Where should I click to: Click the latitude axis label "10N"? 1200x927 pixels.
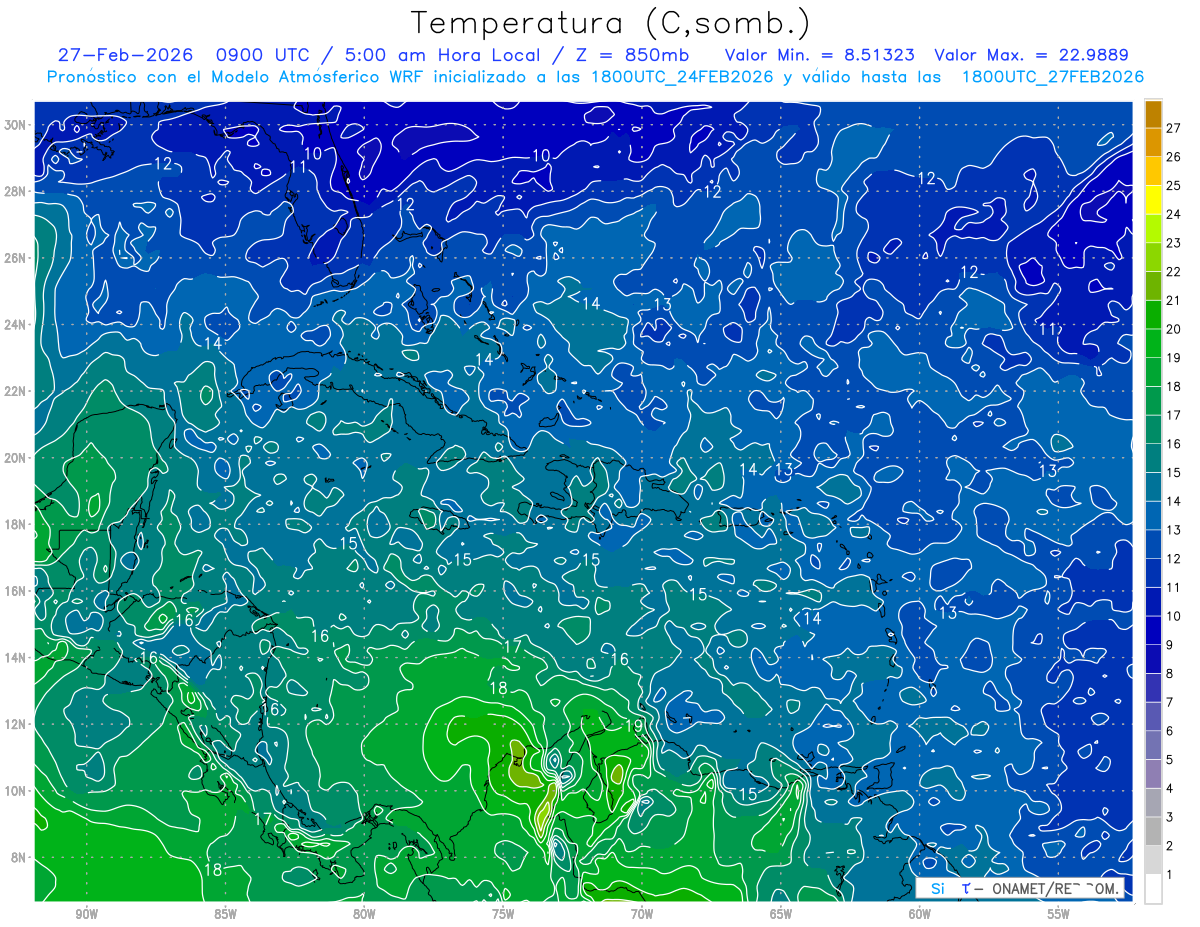point(15,791)
